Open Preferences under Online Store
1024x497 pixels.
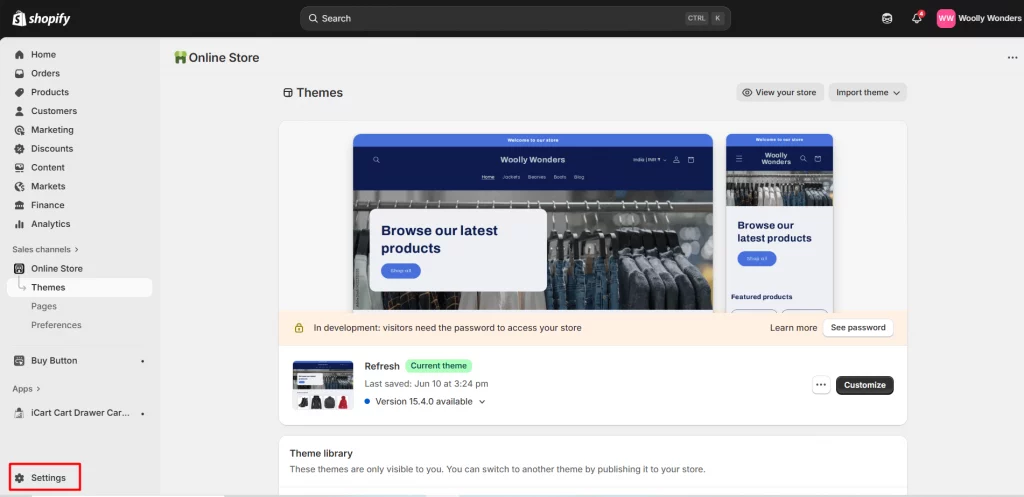[x=56, y=325]
